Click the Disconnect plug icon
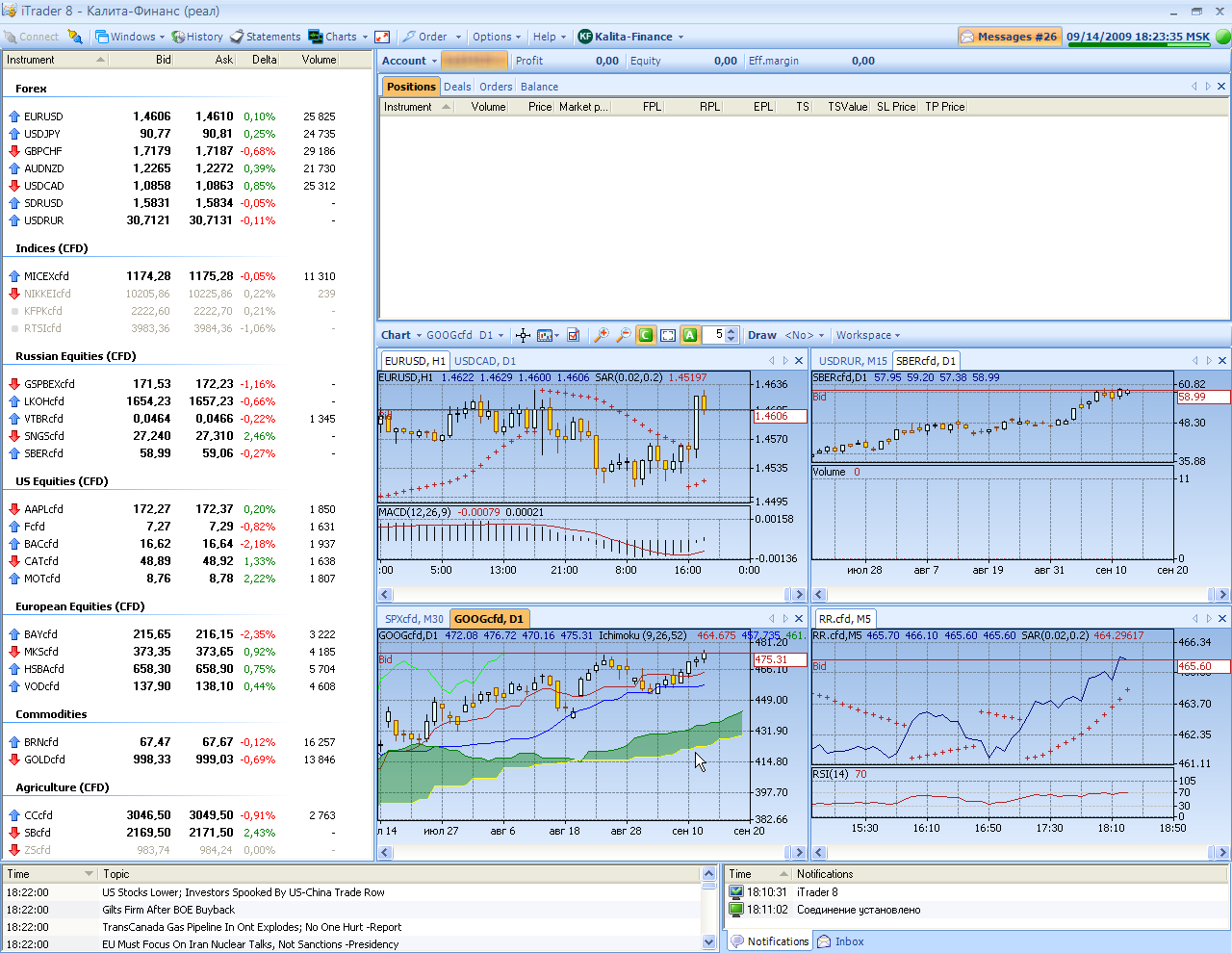 pyautogui.click(x=75, y=37)
